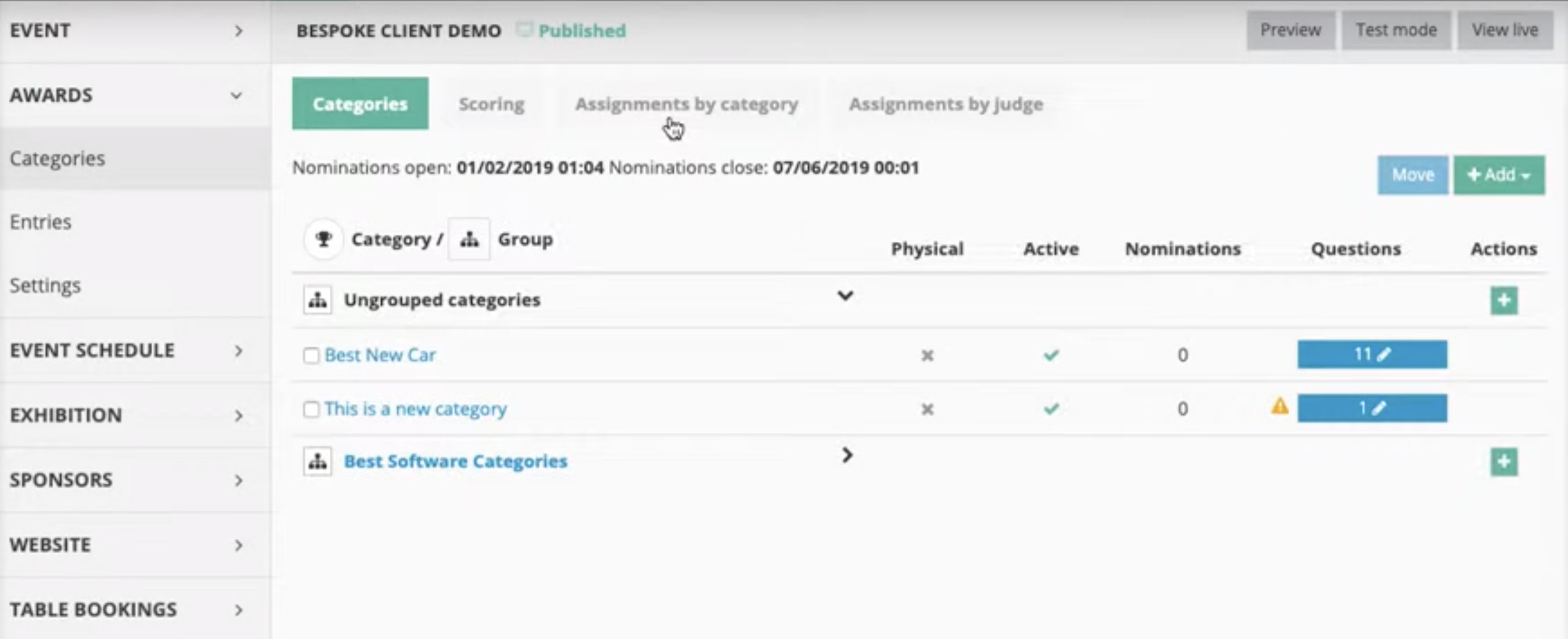This screenshot has height=639, width=1568.
Task: Check the Best New Car checkbox
Action: point(311,356)
